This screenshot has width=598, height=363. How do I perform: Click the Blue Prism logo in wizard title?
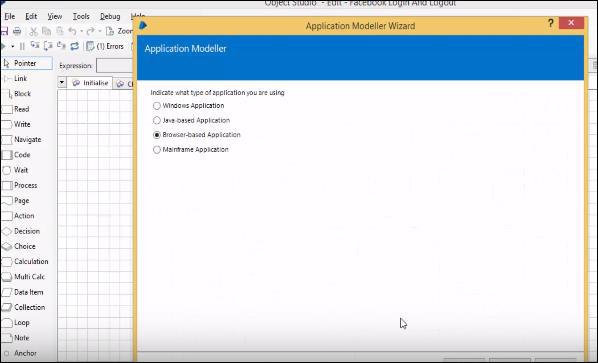[143, 26]
